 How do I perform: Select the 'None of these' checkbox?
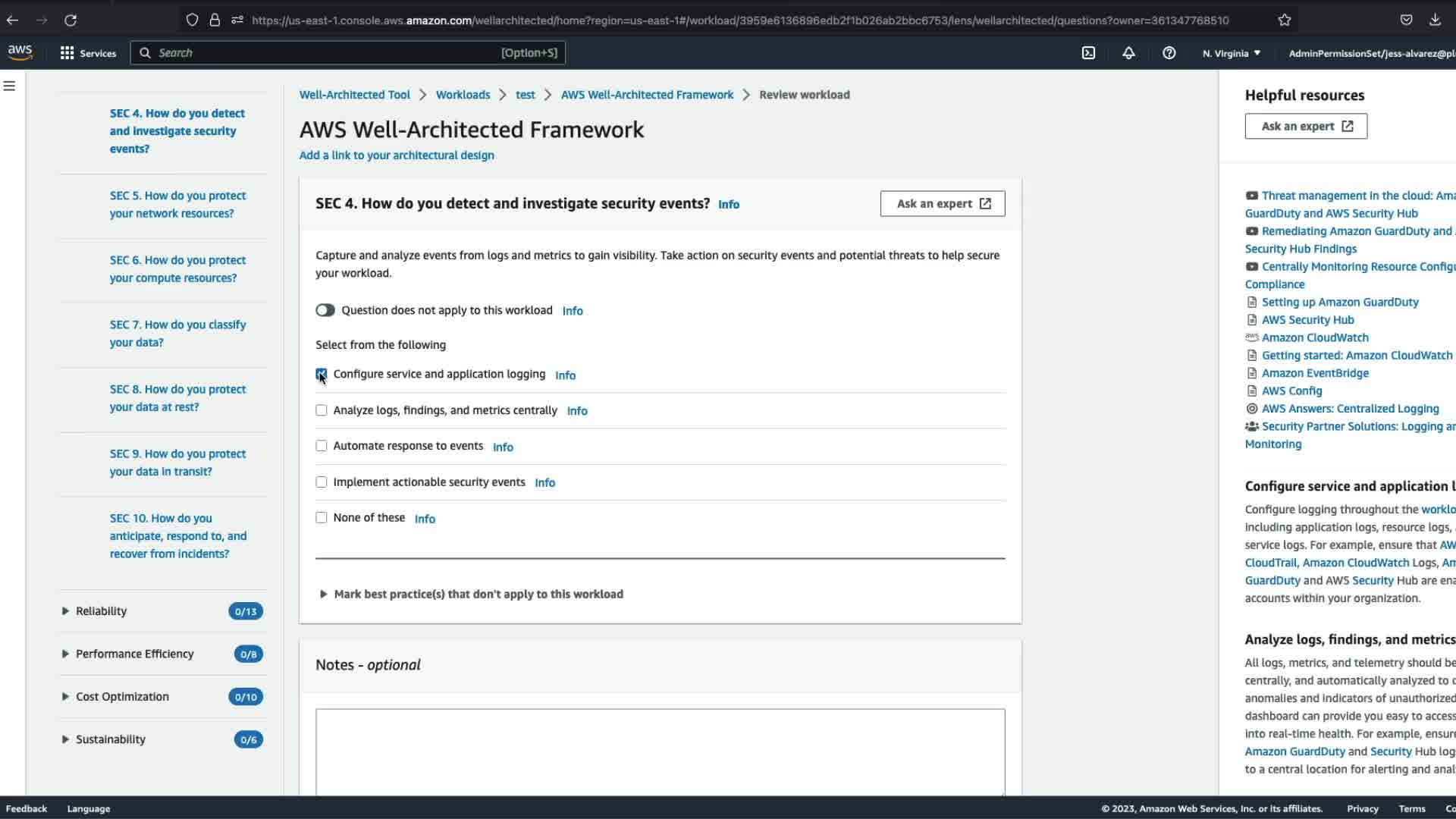[x=322, y=518]
